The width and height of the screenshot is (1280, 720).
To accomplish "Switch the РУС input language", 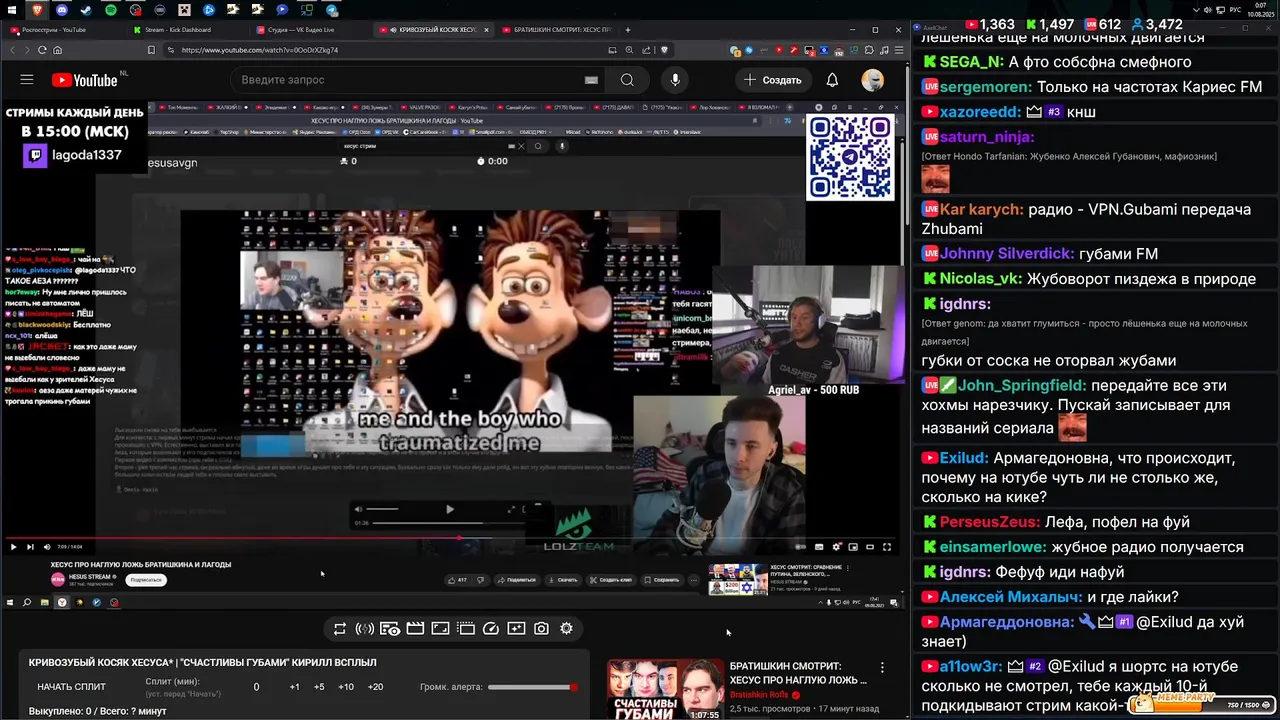I will pos(1235,10).
